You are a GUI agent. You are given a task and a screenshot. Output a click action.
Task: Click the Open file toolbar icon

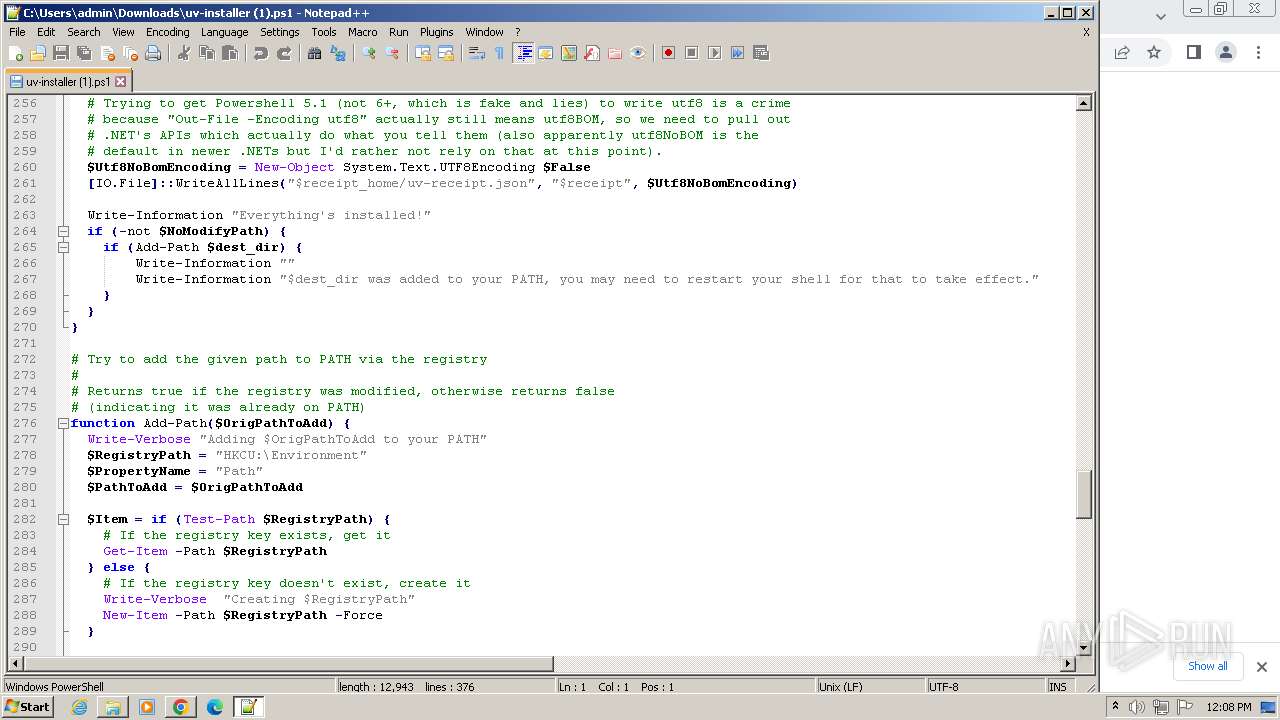pos(38,53)
